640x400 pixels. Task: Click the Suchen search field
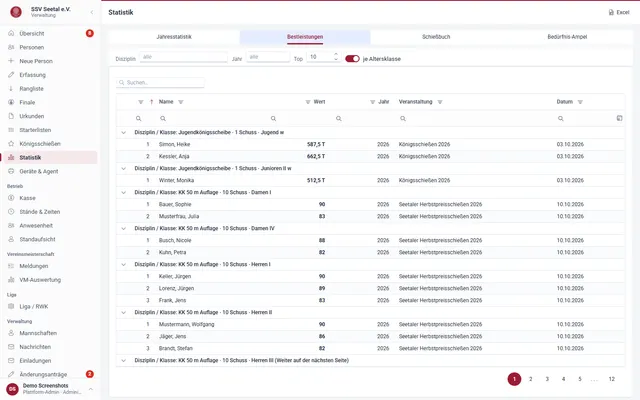tap(160, 82)
